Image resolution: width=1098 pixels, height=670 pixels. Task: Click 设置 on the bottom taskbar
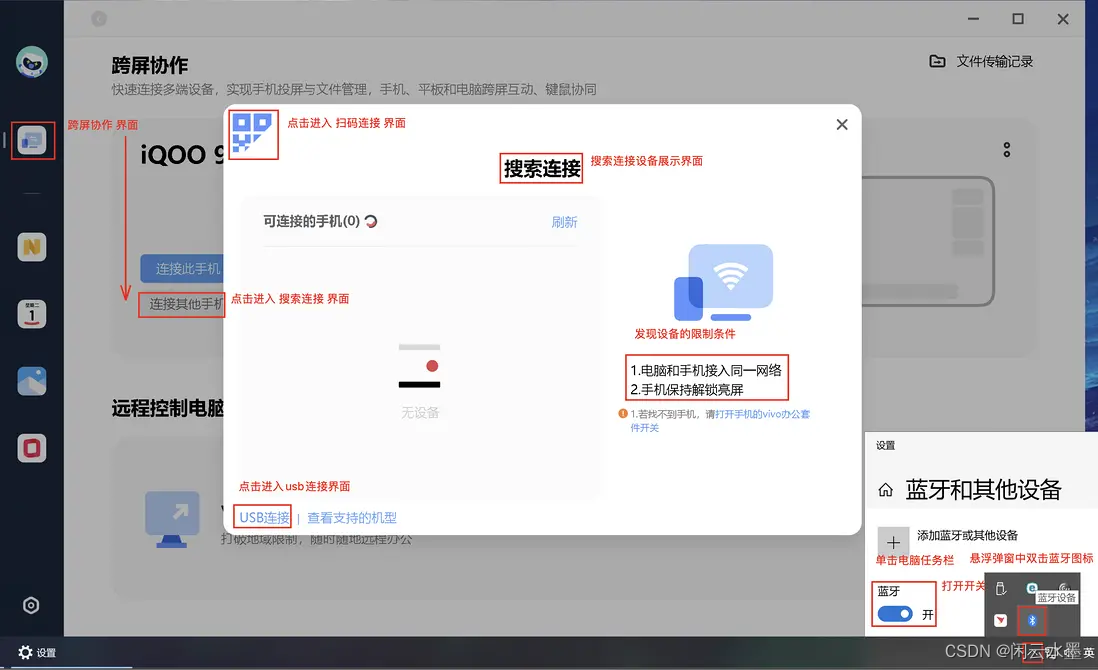pyautogui.click(x=38, y=652)
